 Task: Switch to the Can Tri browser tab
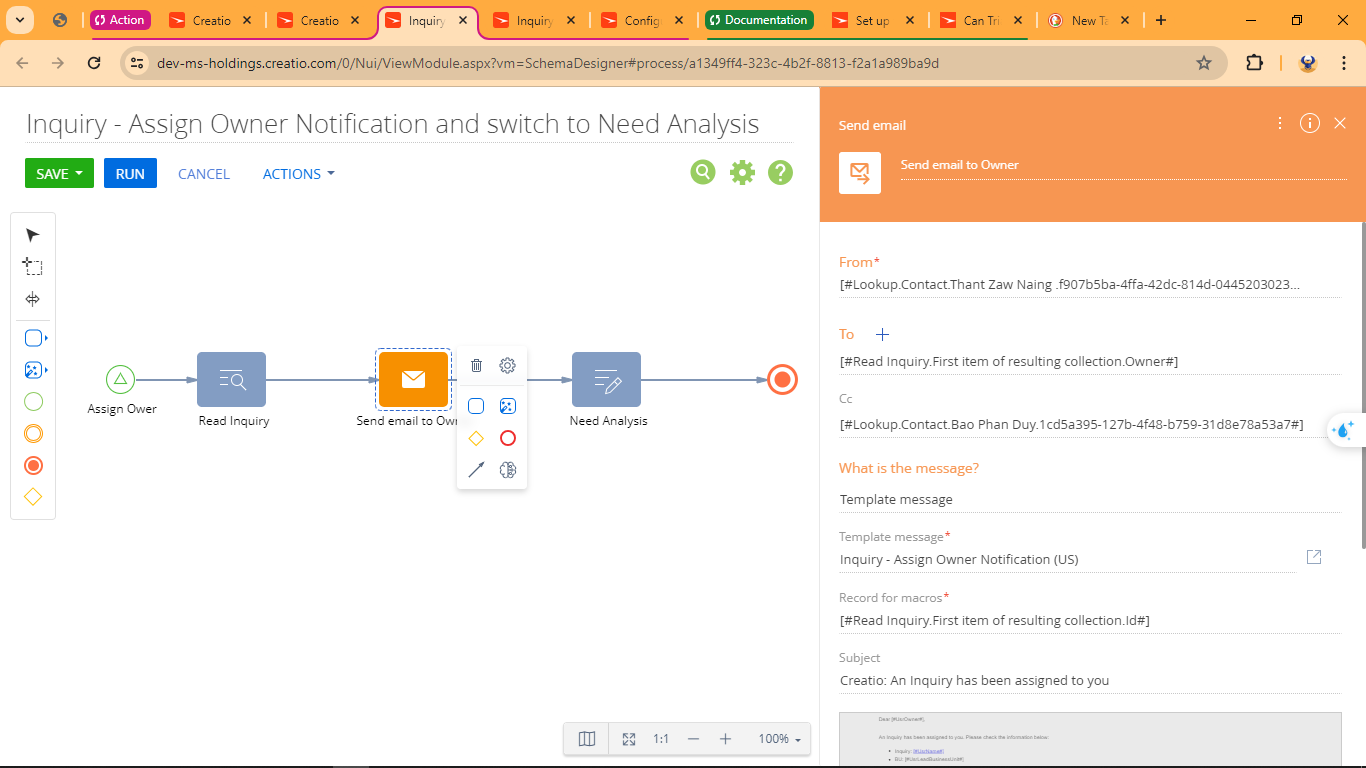(x=981, y=20)
